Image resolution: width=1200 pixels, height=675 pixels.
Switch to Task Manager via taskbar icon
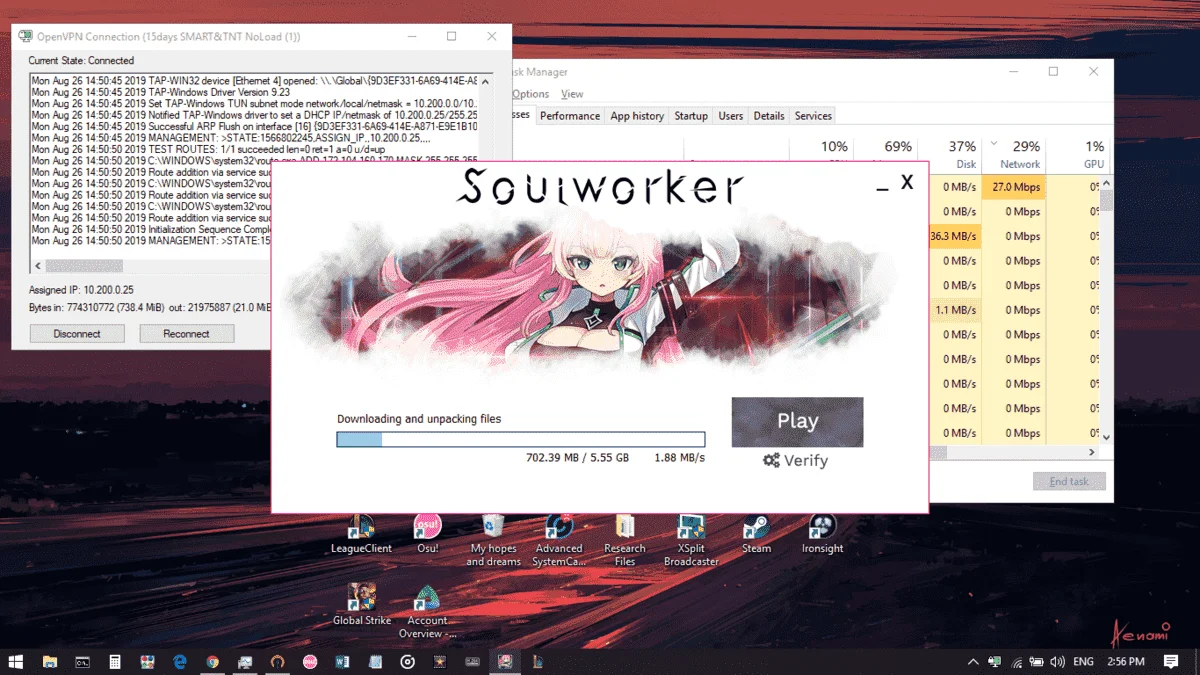pyautogui.click(x=245, y=661)
